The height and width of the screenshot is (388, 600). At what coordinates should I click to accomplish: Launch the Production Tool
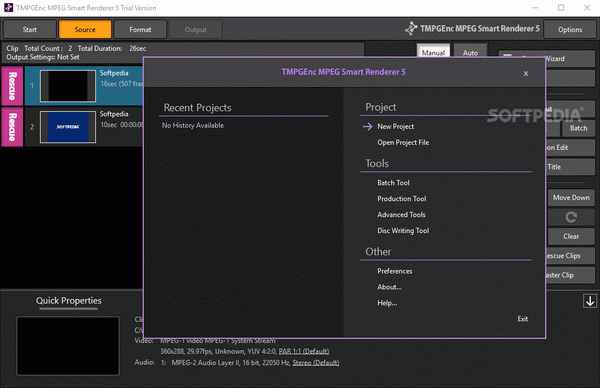[401, 199]
